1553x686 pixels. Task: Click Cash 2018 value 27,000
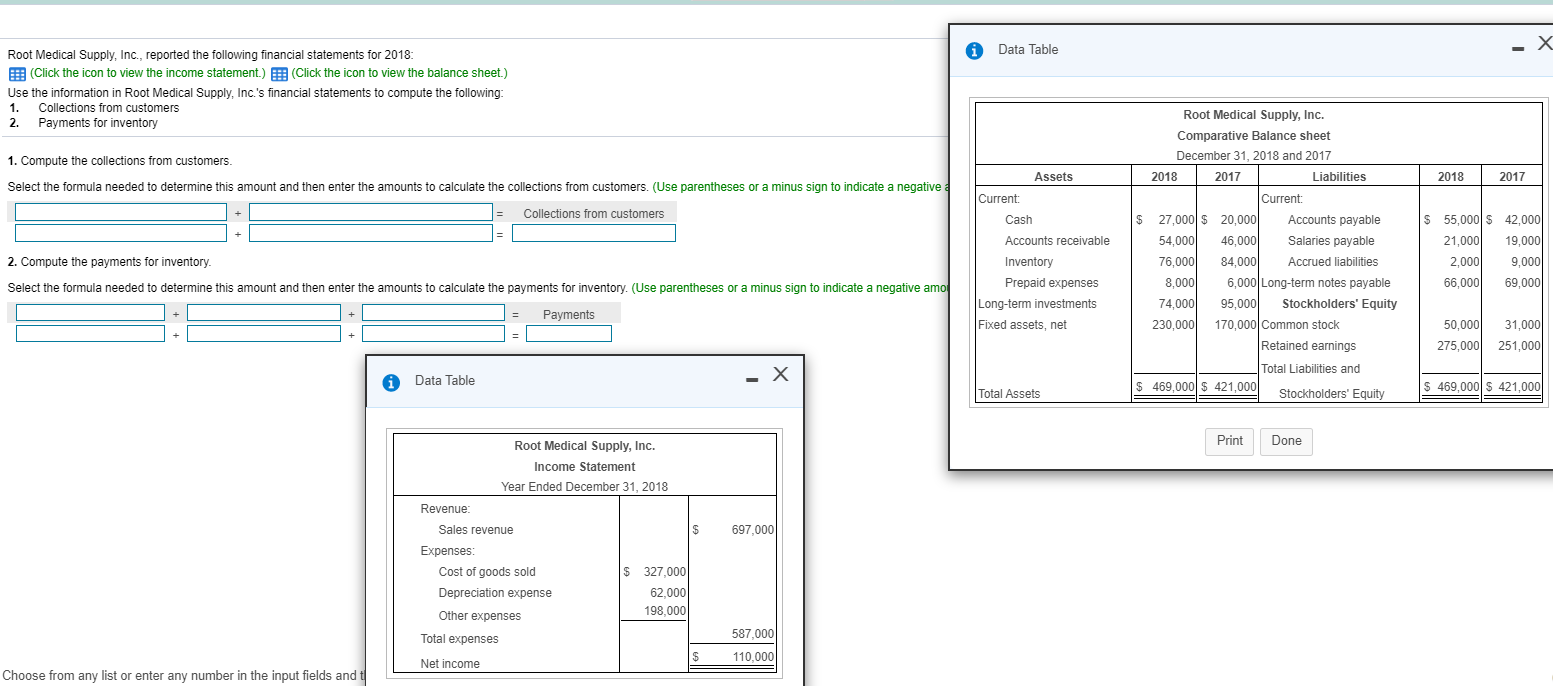click(1176, 220)
